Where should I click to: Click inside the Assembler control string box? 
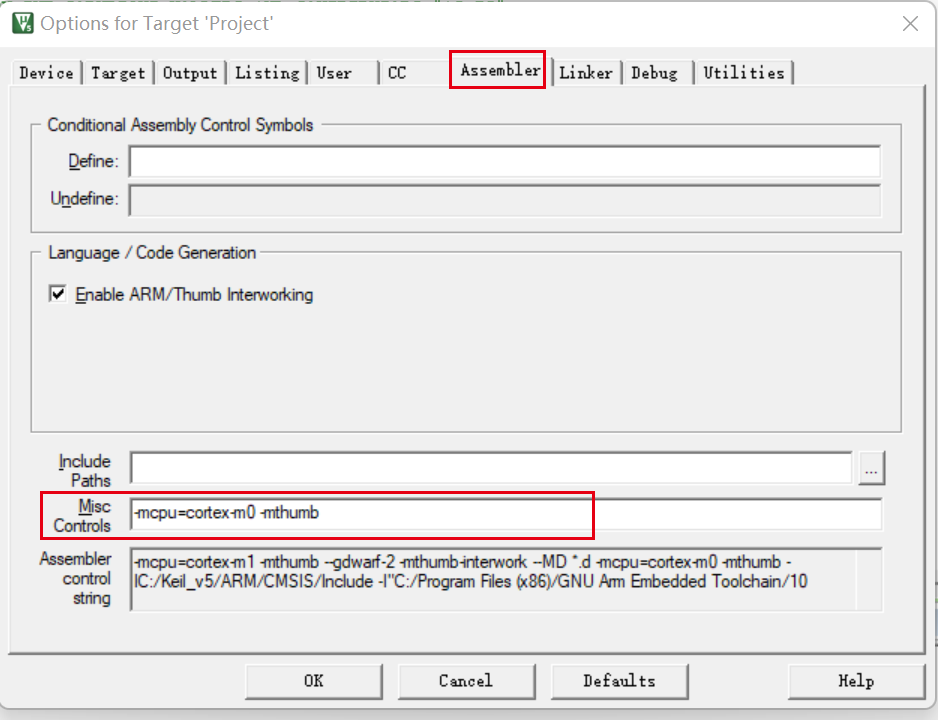tap(490, 578)
